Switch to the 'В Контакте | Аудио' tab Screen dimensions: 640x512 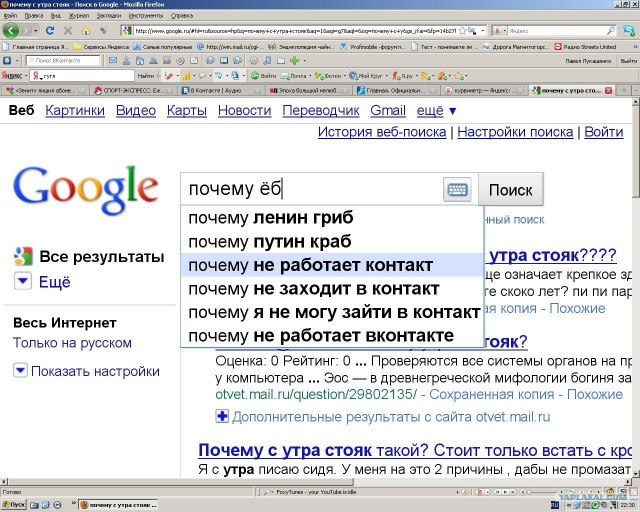point(221,90)
